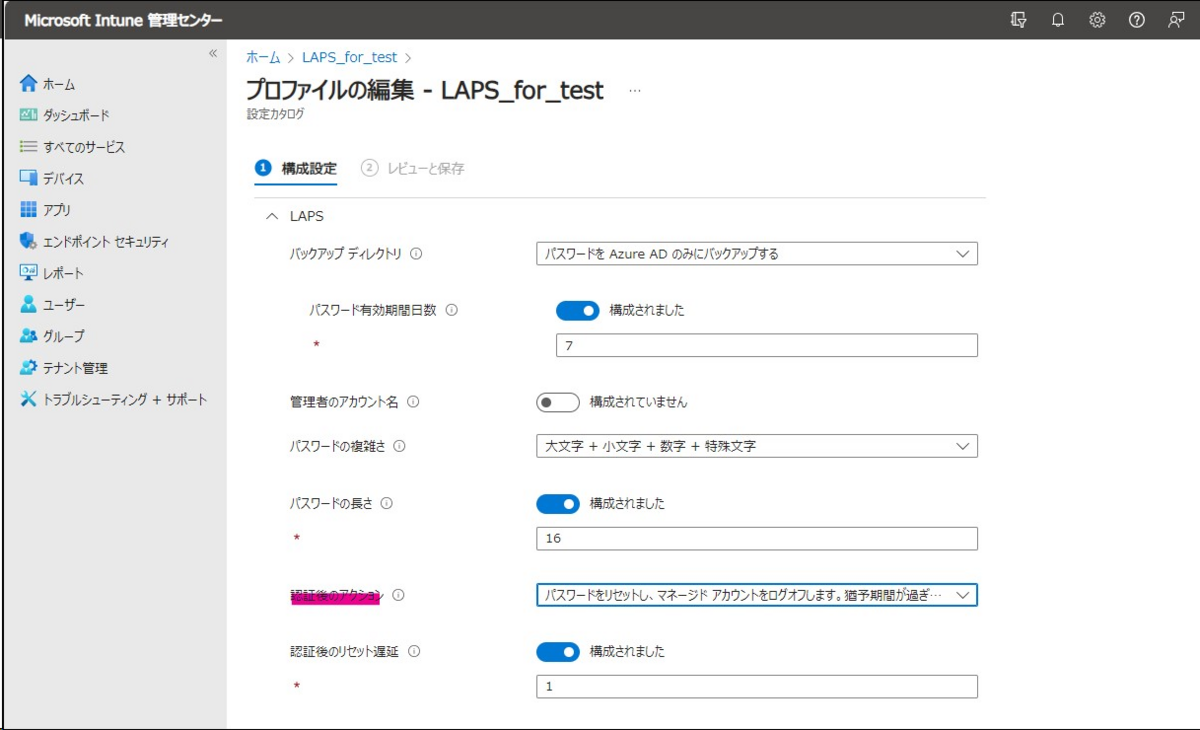
Task: Show info for バックアップ ディレクトリ
Action: coord(416,254)
